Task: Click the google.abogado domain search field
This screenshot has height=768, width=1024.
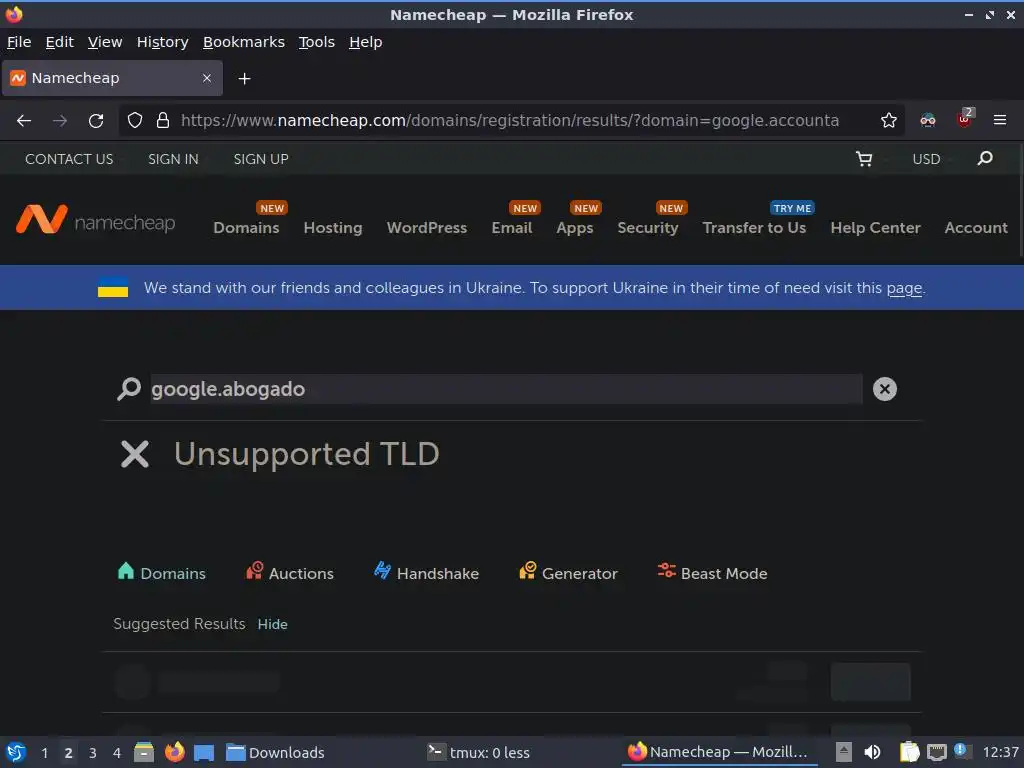Action: [x=506, y=389]
